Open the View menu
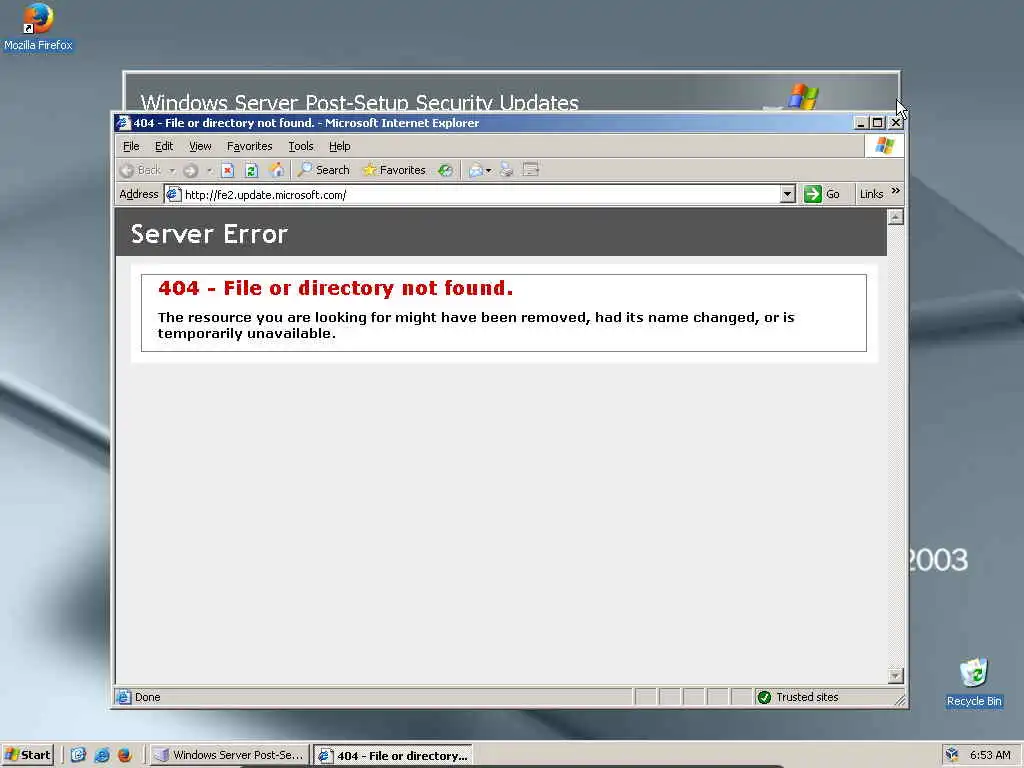This screenshot has width=1024, height=768. (x=200, y=146)
